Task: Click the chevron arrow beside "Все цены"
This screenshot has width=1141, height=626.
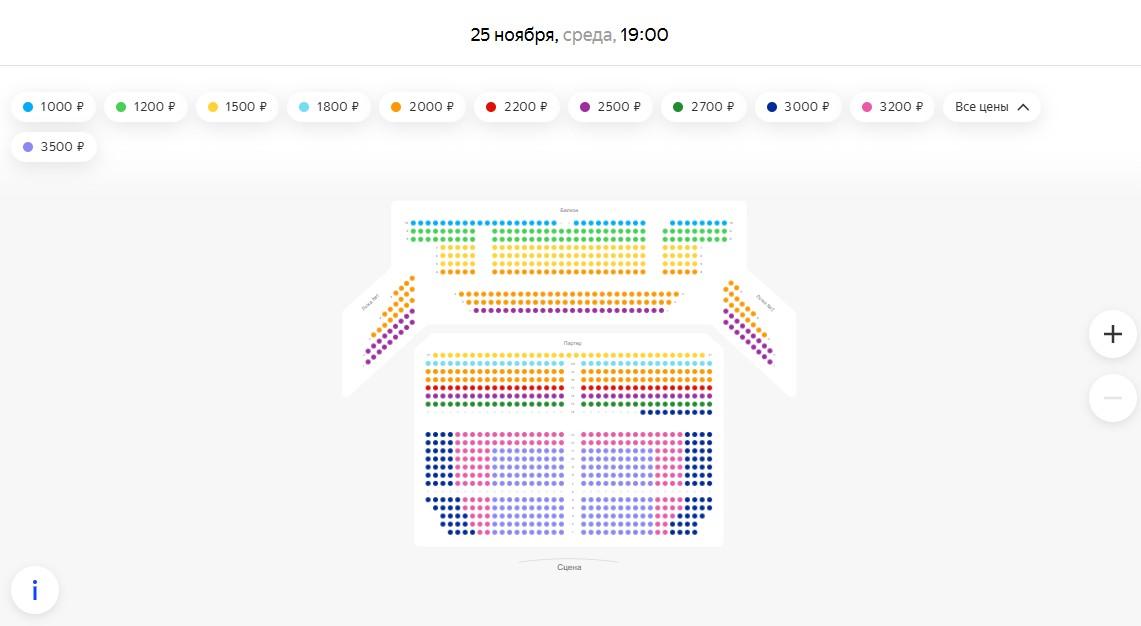Action: (1023, 107)
